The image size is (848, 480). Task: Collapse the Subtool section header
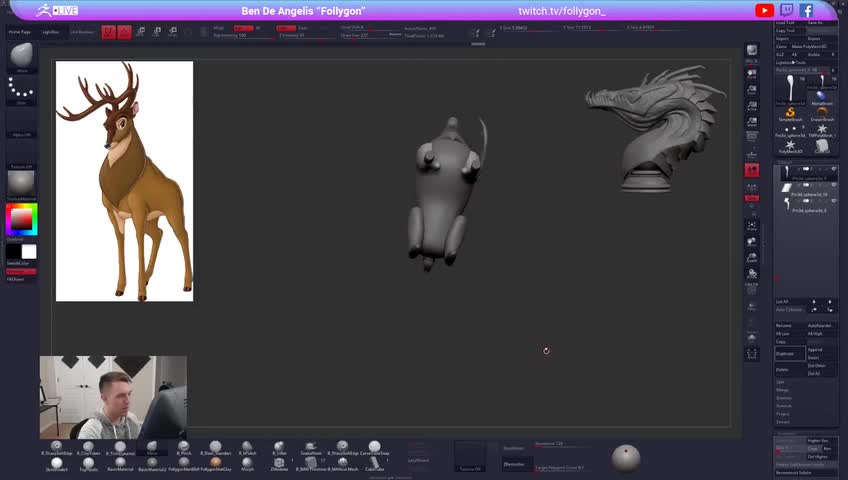(785, 162)
